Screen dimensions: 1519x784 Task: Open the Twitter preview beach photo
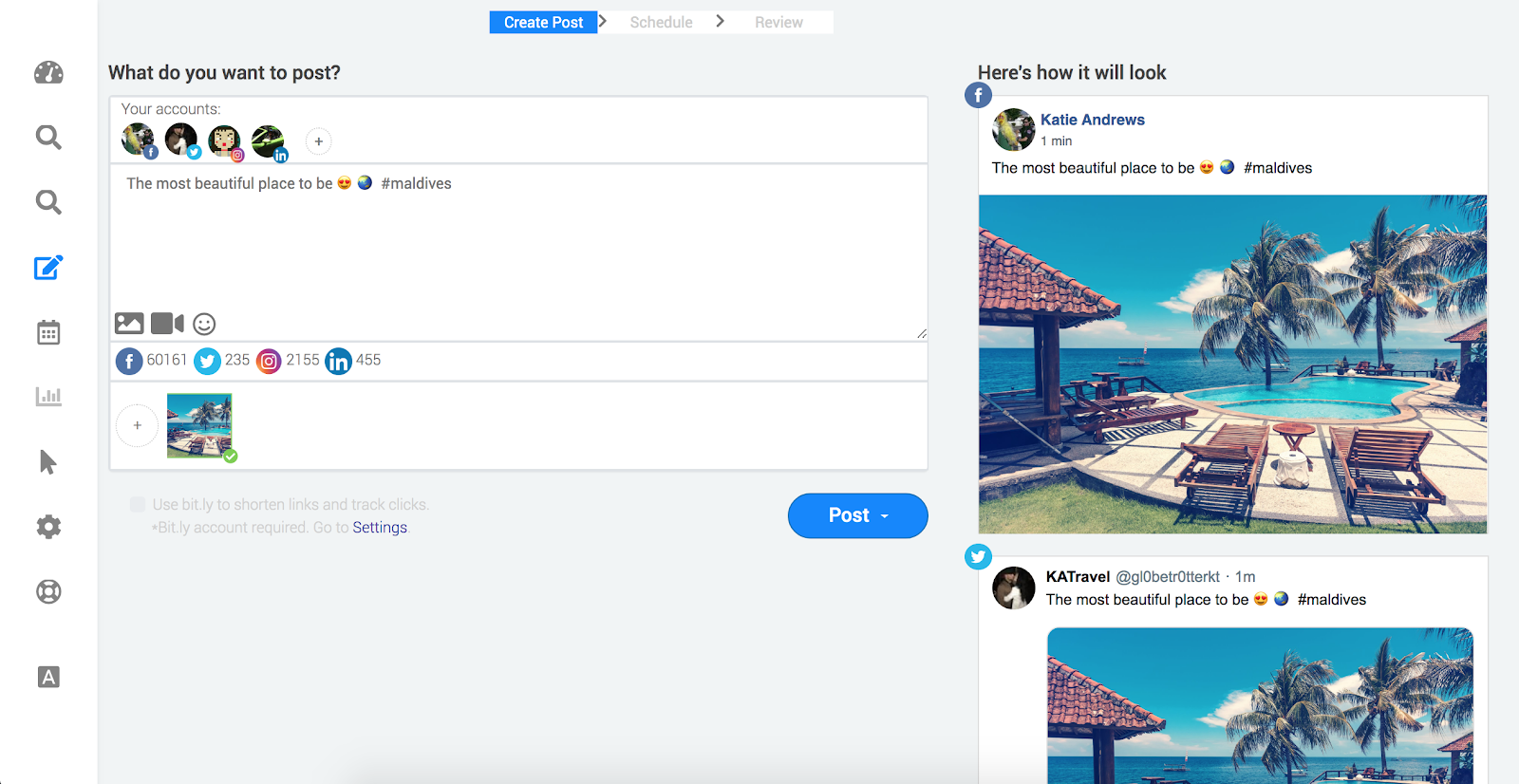pos(1260,705)
